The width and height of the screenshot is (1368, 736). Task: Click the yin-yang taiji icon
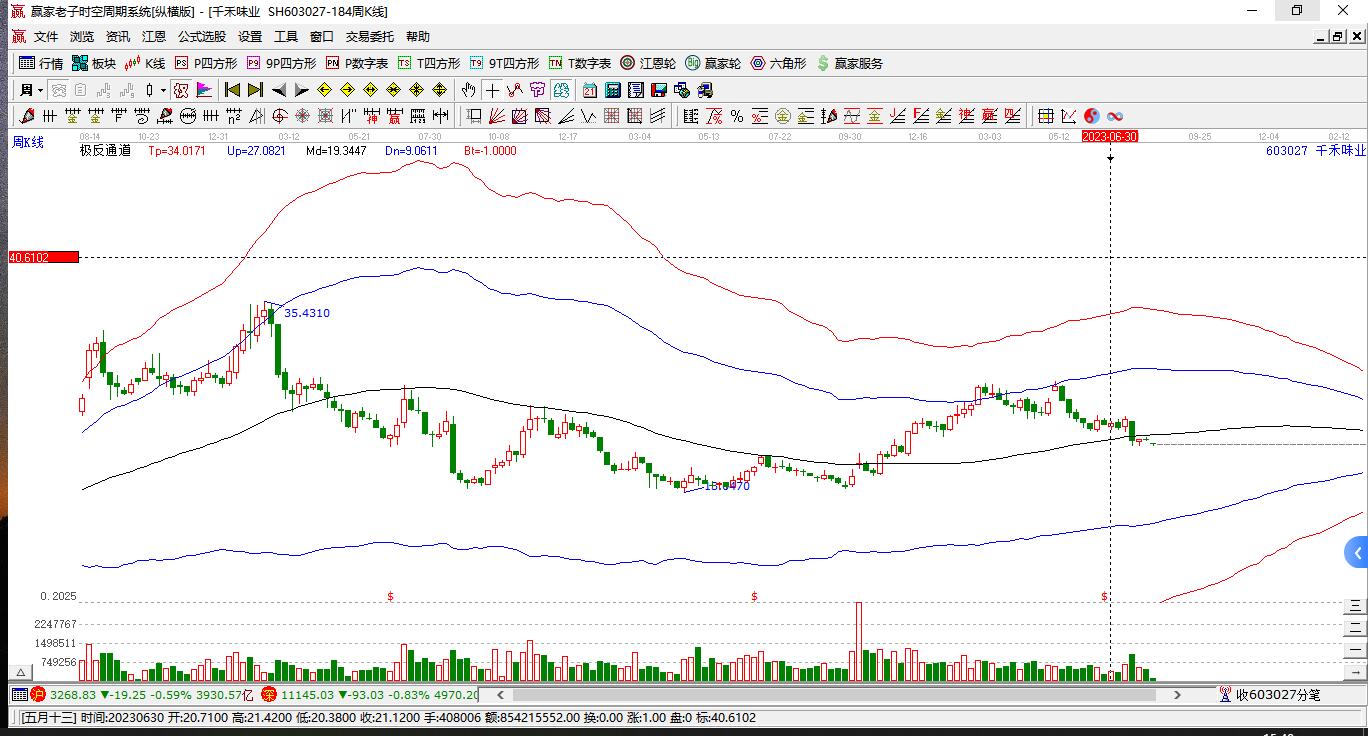(x=1091, y=116)
